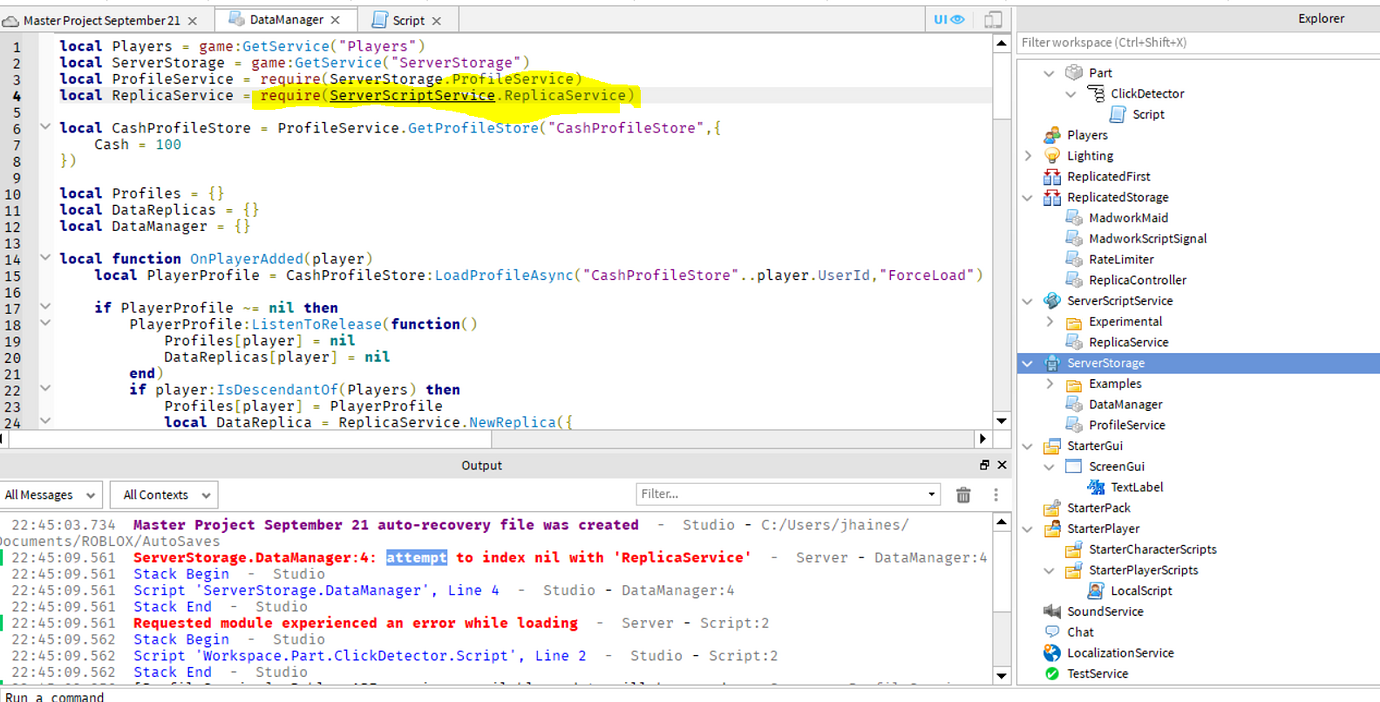Click the TestService green check icon
The height and width of the screenshot is (702, 1380).
(x=1051, y=673)
